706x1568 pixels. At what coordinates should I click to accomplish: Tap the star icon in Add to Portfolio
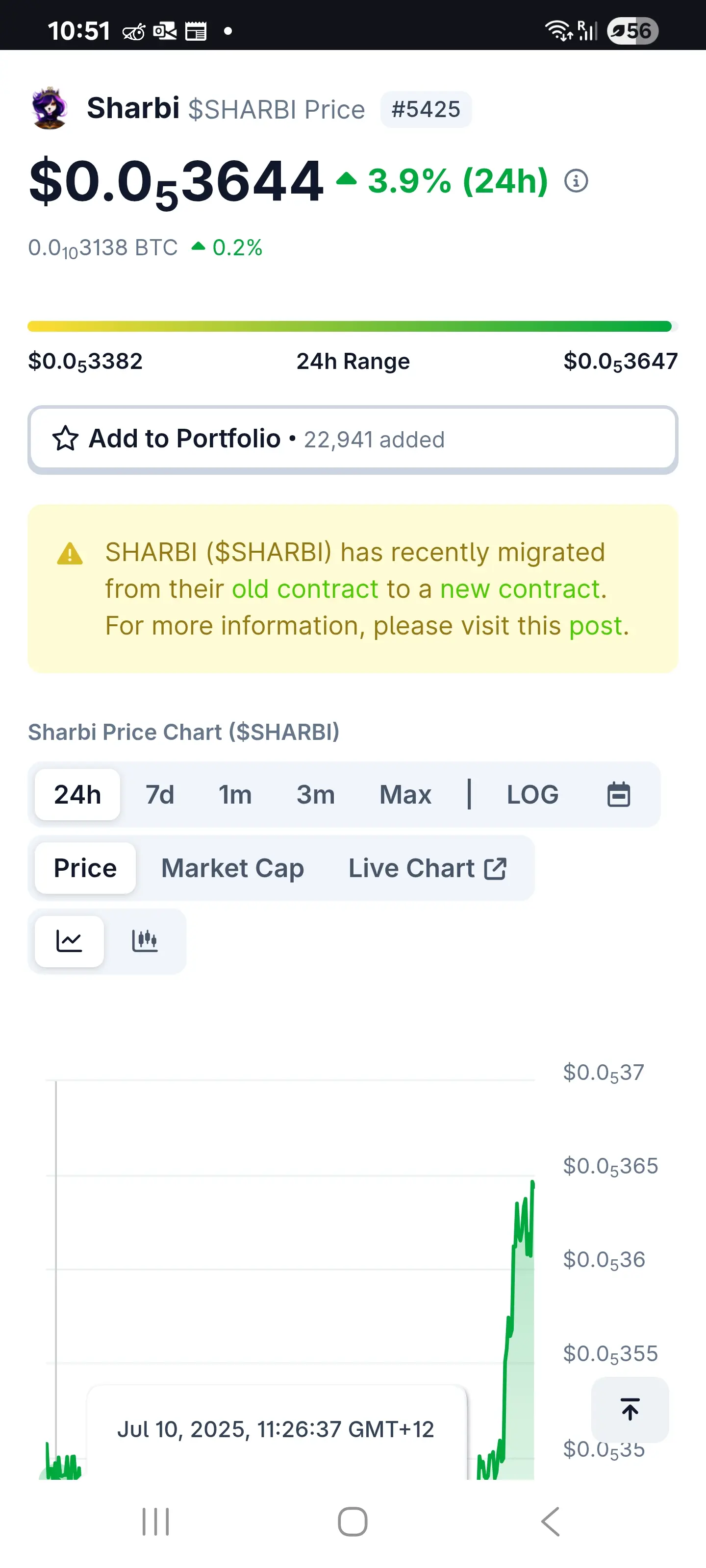65,438
